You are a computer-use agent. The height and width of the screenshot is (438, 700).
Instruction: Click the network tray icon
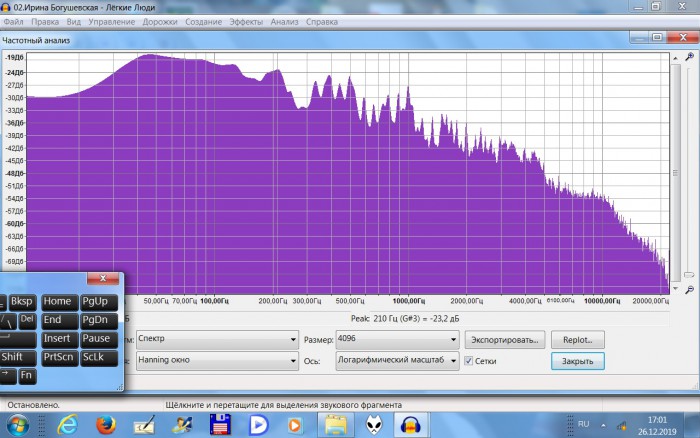point(621,425)
